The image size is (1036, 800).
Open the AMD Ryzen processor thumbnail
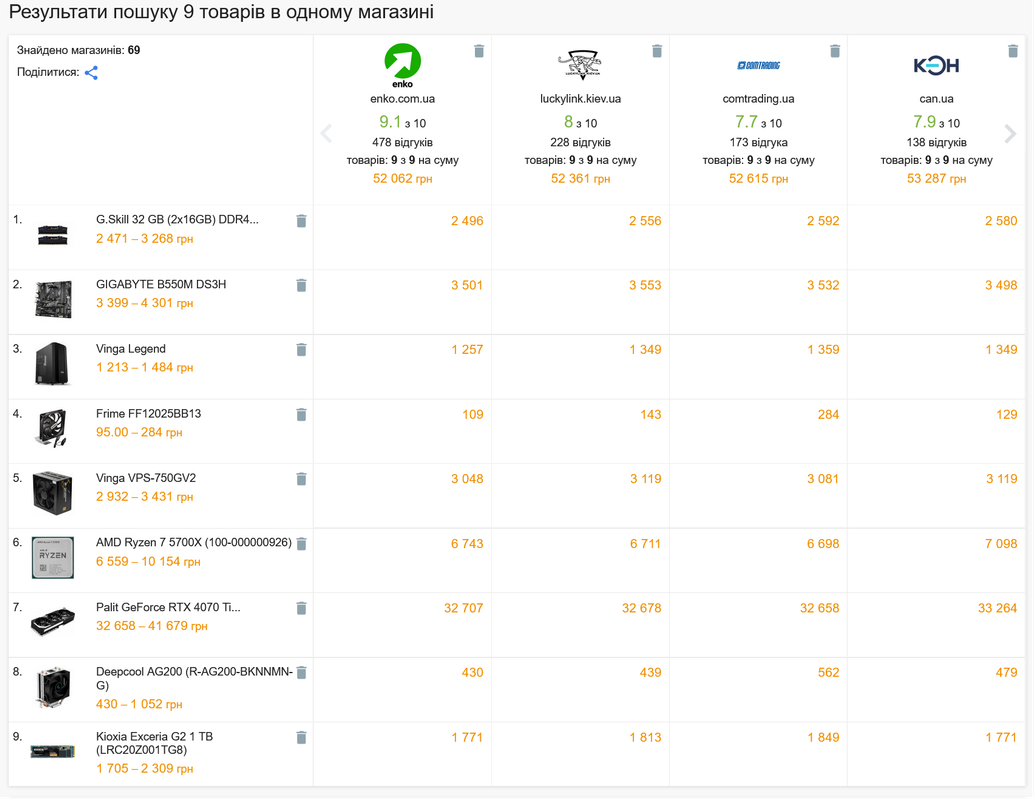[53, 557]
